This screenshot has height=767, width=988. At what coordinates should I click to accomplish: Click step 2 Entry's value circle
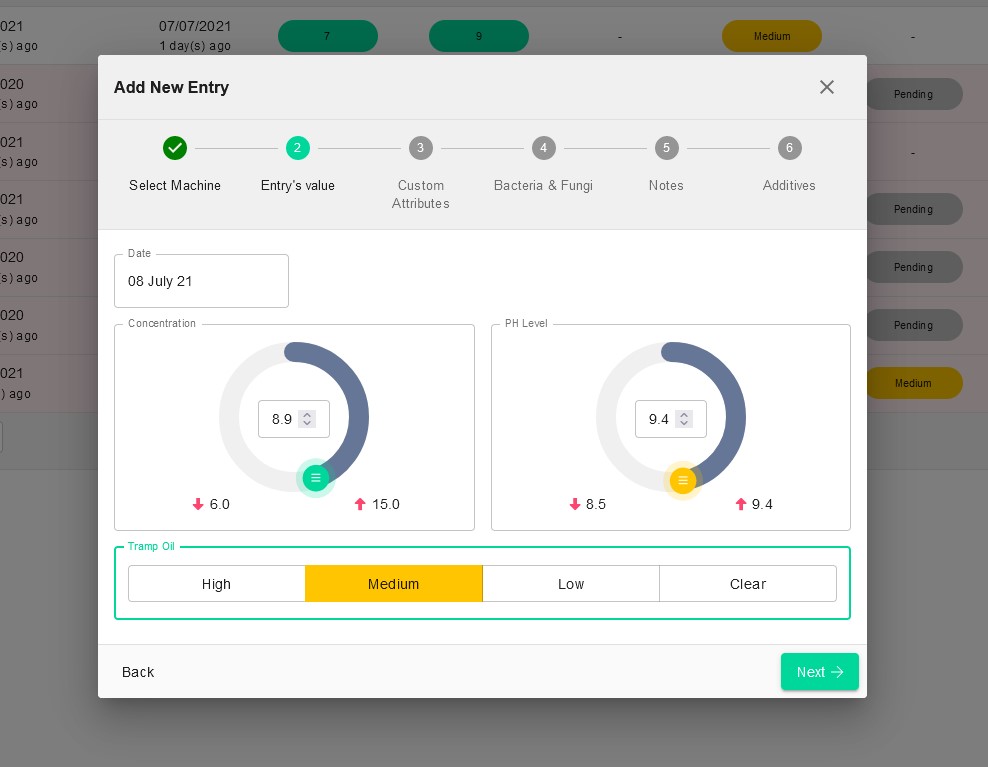[x=297, y=148]
